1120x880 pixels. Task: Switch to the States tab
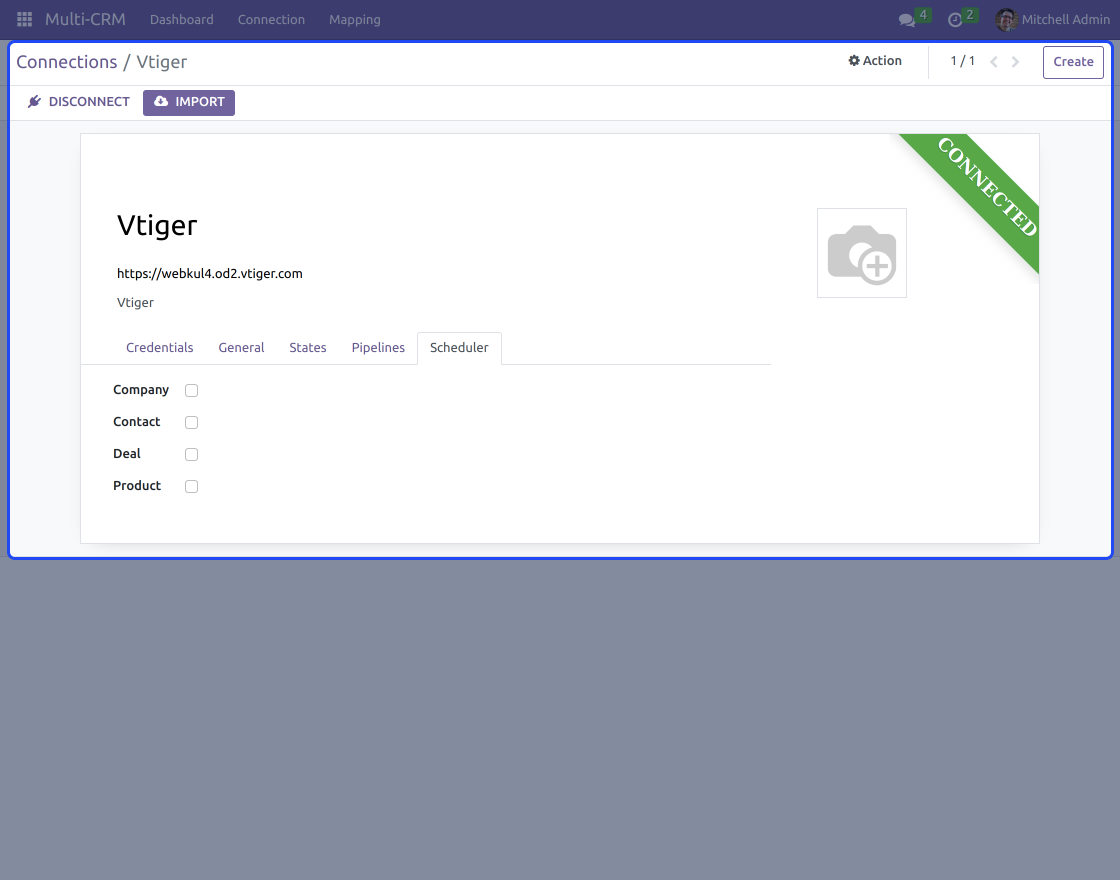(308, 348)
